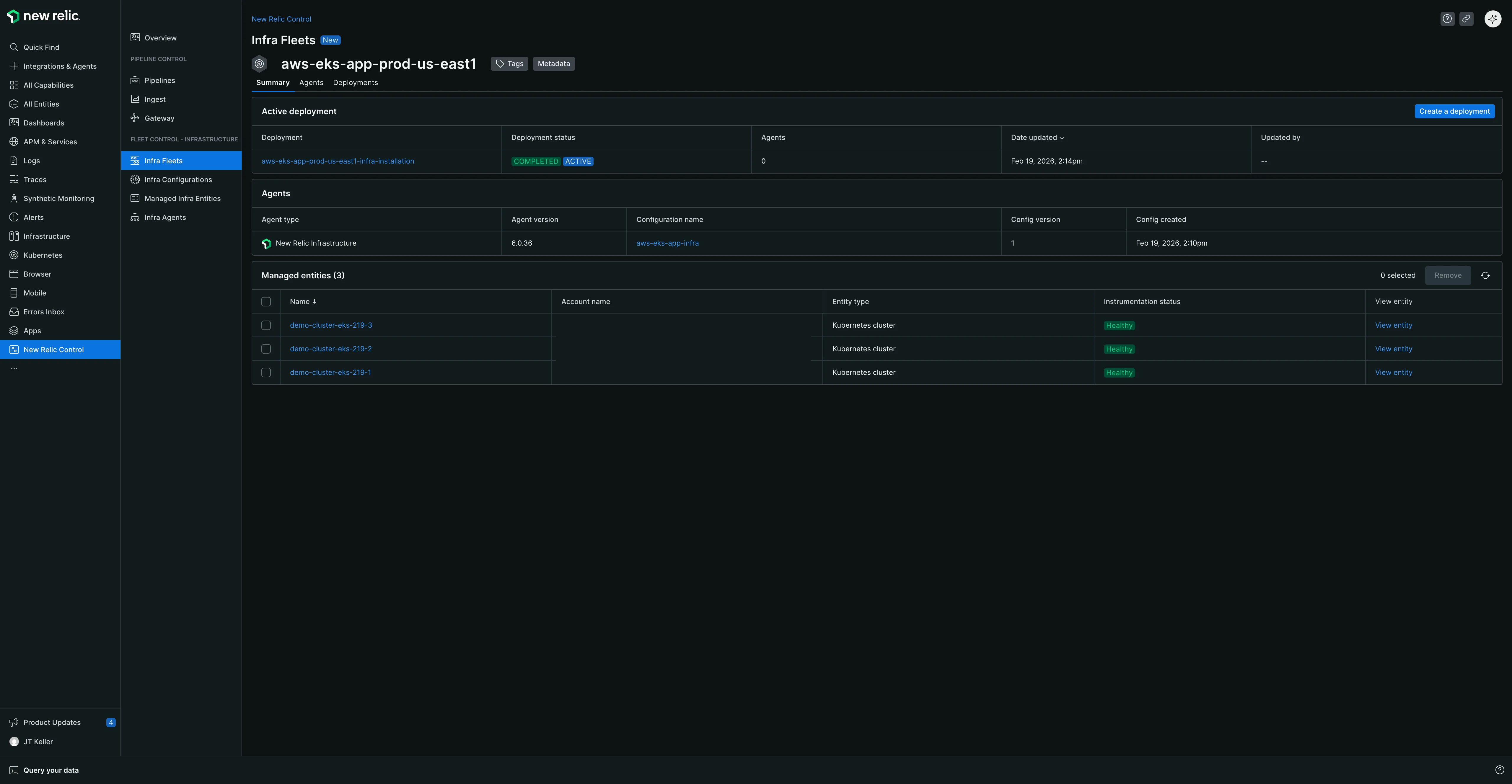This screenshot has width=1512, height=784.
Task: Open the aws-eks-app-infra configuration link
Action: click(667, 242)
